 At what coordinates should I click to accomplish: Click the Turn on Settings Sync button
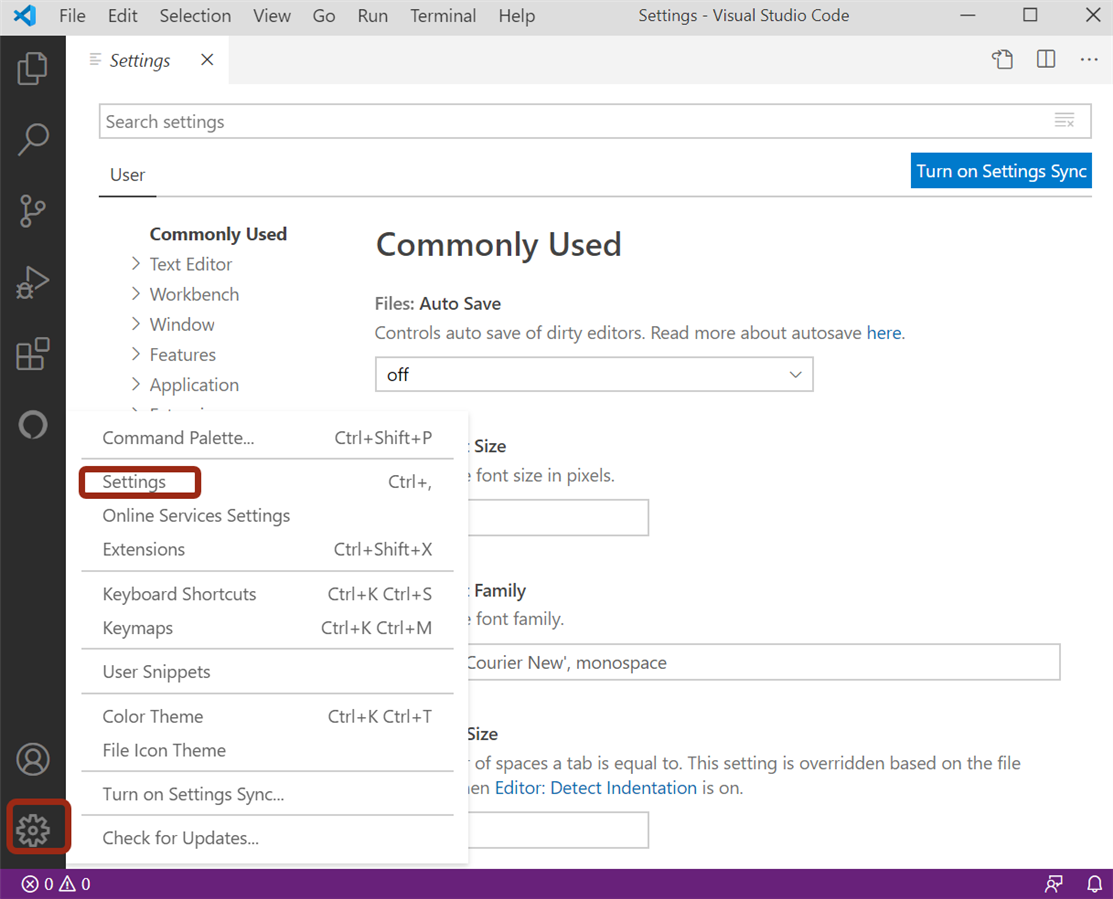tap(1000, 171)
